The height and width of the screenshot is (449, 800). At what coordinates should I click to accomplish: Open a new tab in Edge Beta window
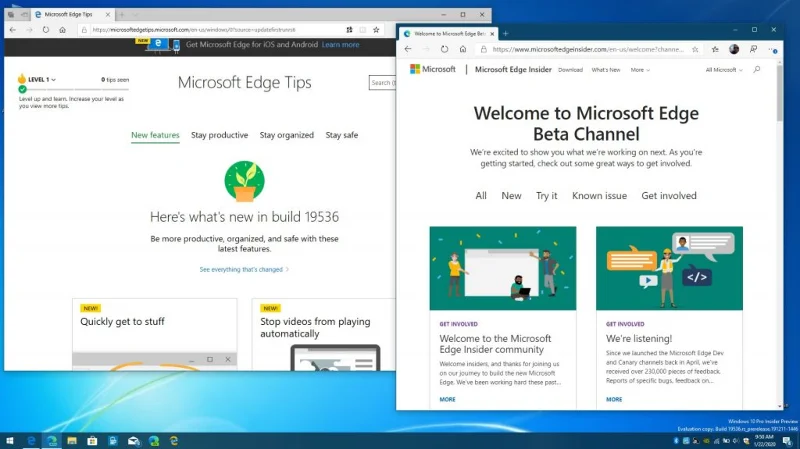(x=506, y=34)
